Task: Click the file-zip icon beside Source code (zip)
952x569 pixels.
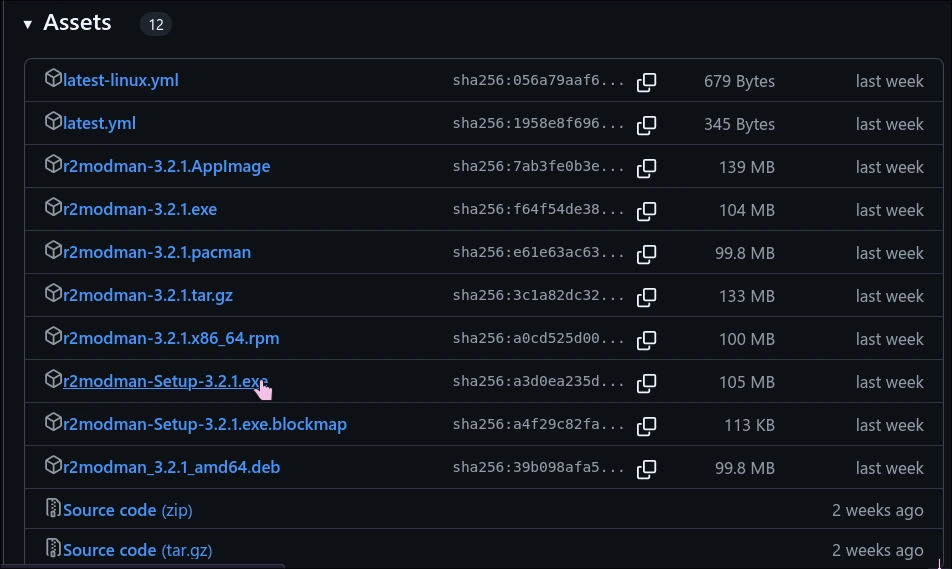Action: point(53,508)
